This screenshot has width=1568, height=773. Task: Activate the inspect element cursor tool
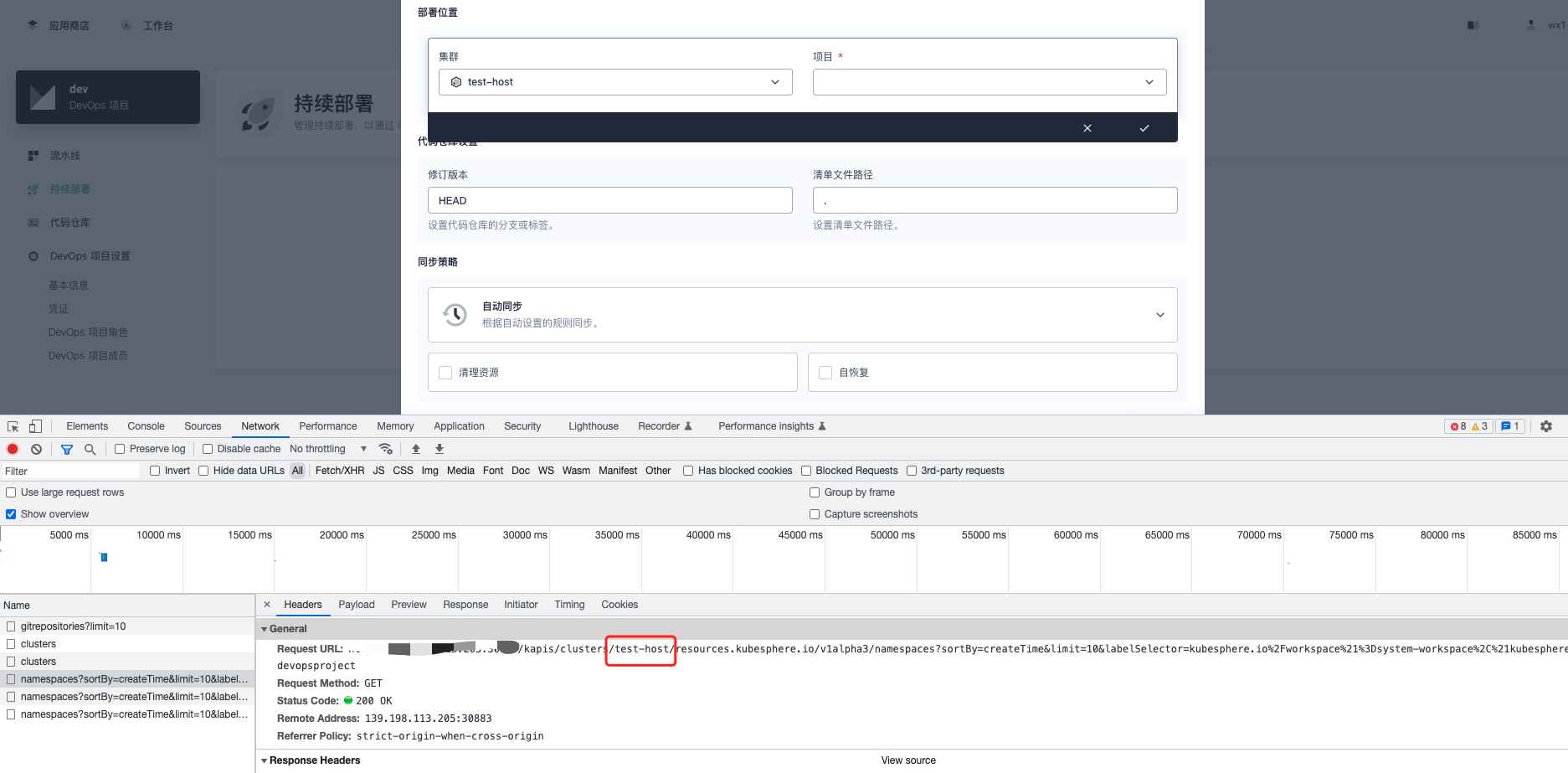[13, 426]
